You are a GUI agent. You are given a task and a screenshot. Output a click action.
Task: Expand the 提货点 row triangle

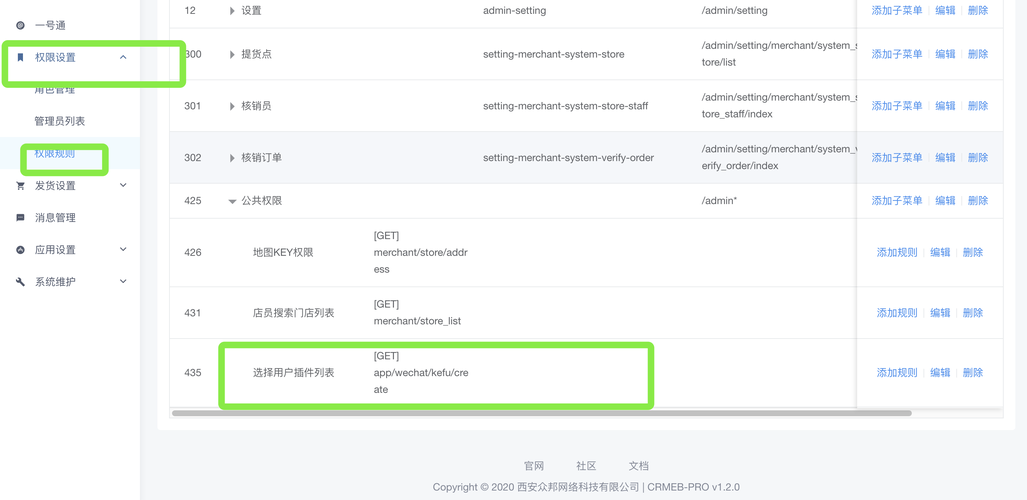232,54
